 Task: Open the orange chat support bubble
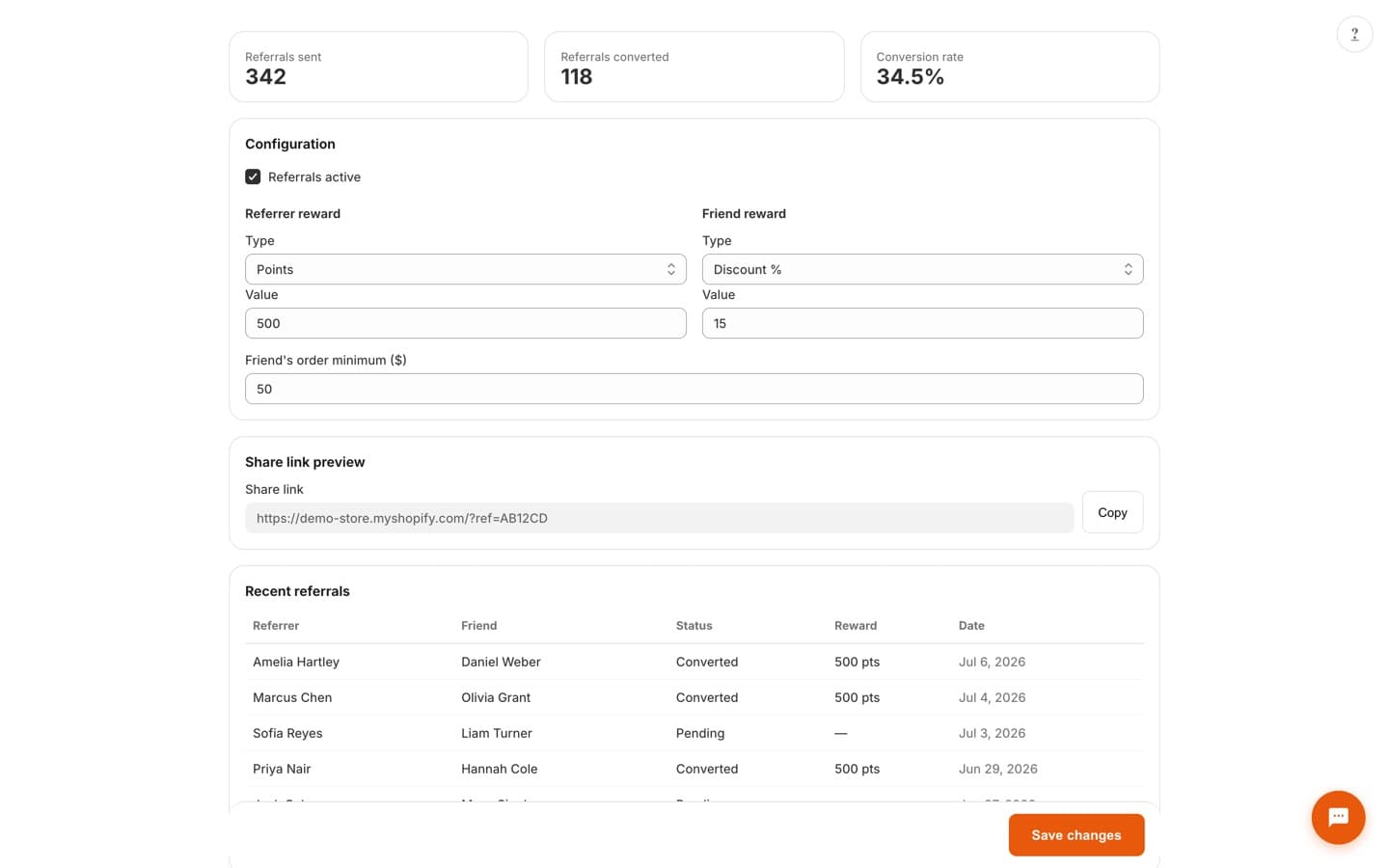[1338, 817]
